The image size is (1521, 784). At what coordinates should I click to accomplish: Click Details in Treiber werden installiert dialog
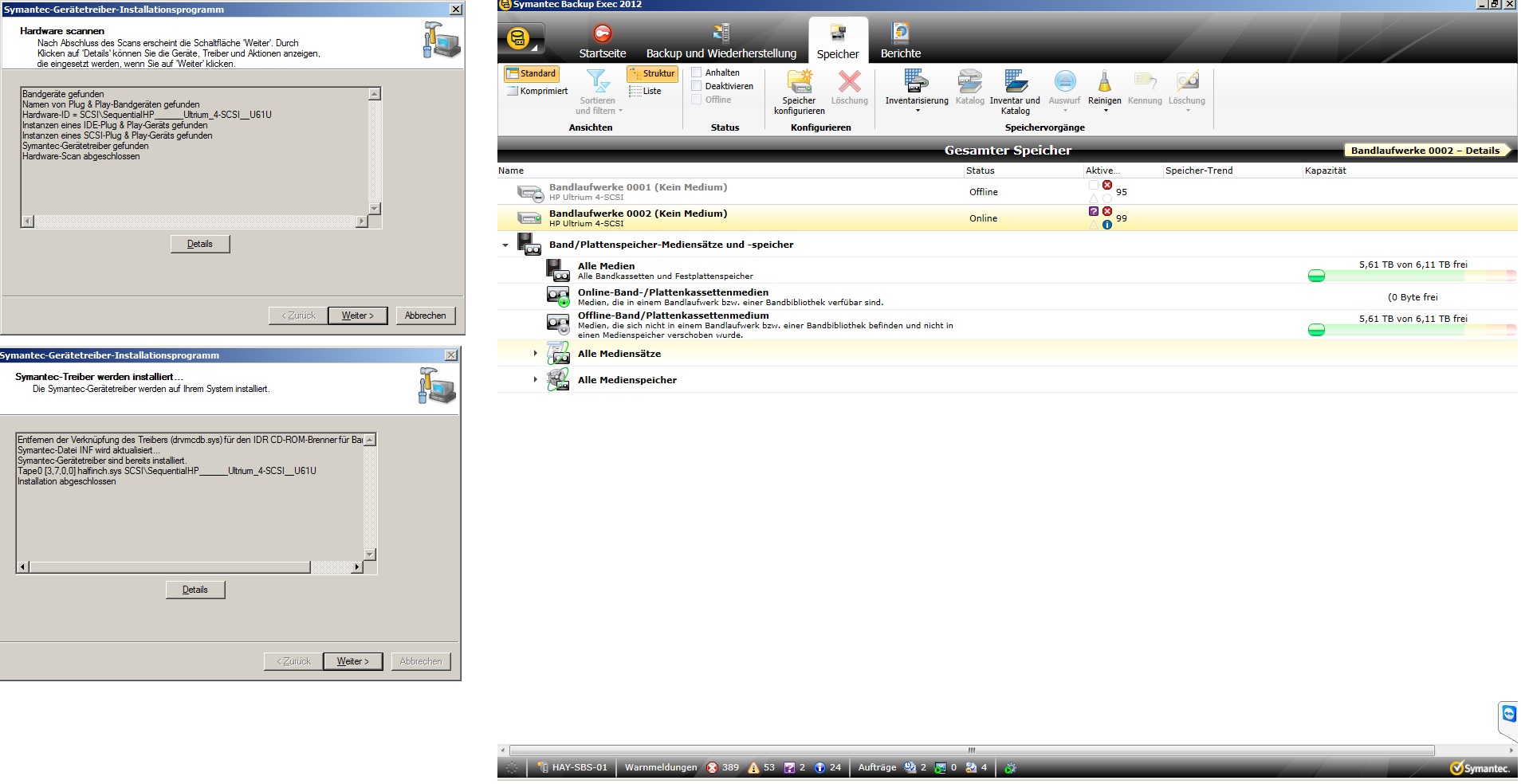(x=195, y=590)
